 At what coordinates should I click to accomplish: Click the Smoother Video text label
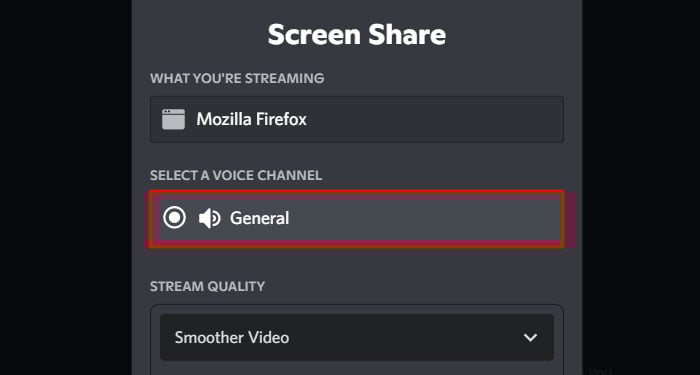pos(232,338)
